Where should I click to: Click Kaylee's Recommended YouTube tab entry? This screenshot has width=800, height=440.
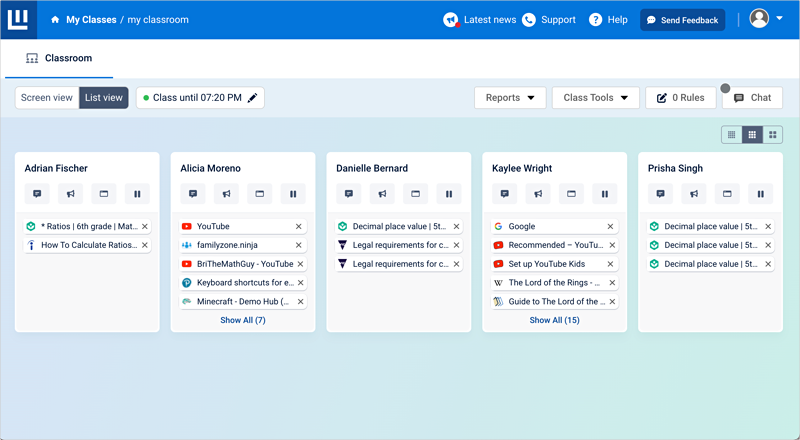(x=555, y=245)
